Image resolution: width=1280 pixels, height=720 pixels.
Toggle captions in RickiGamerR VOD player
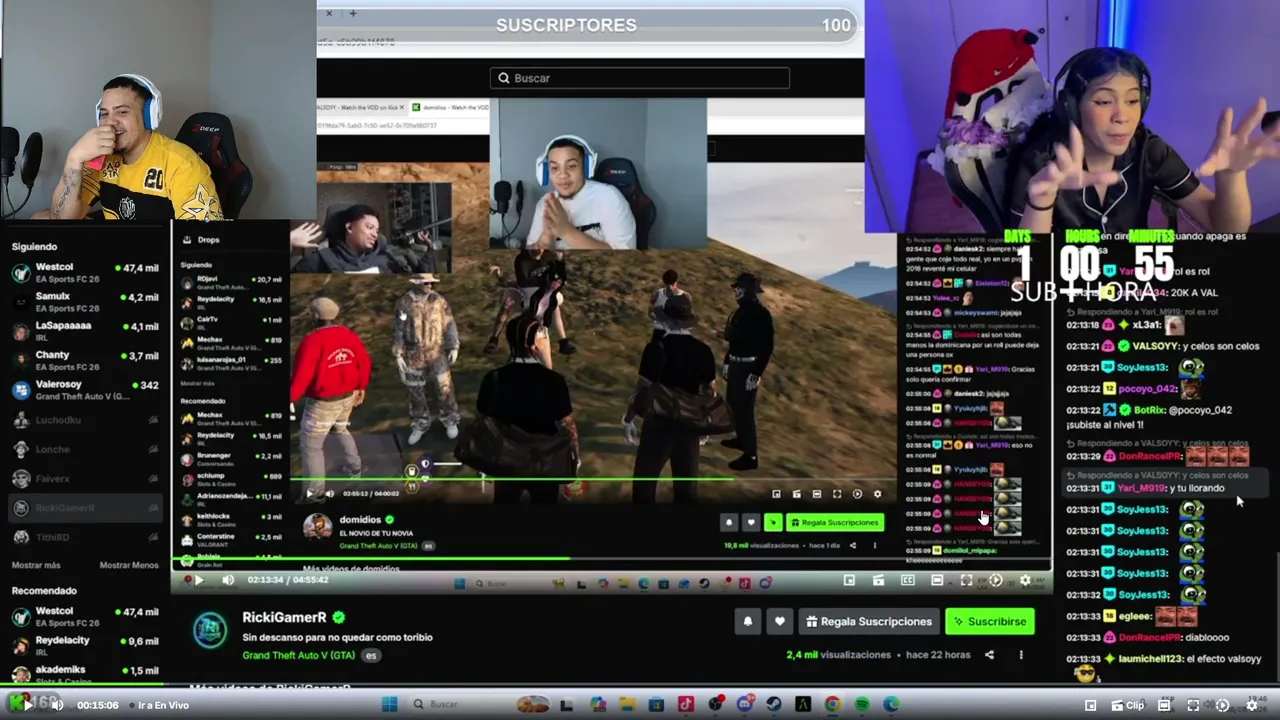[908, 580]
